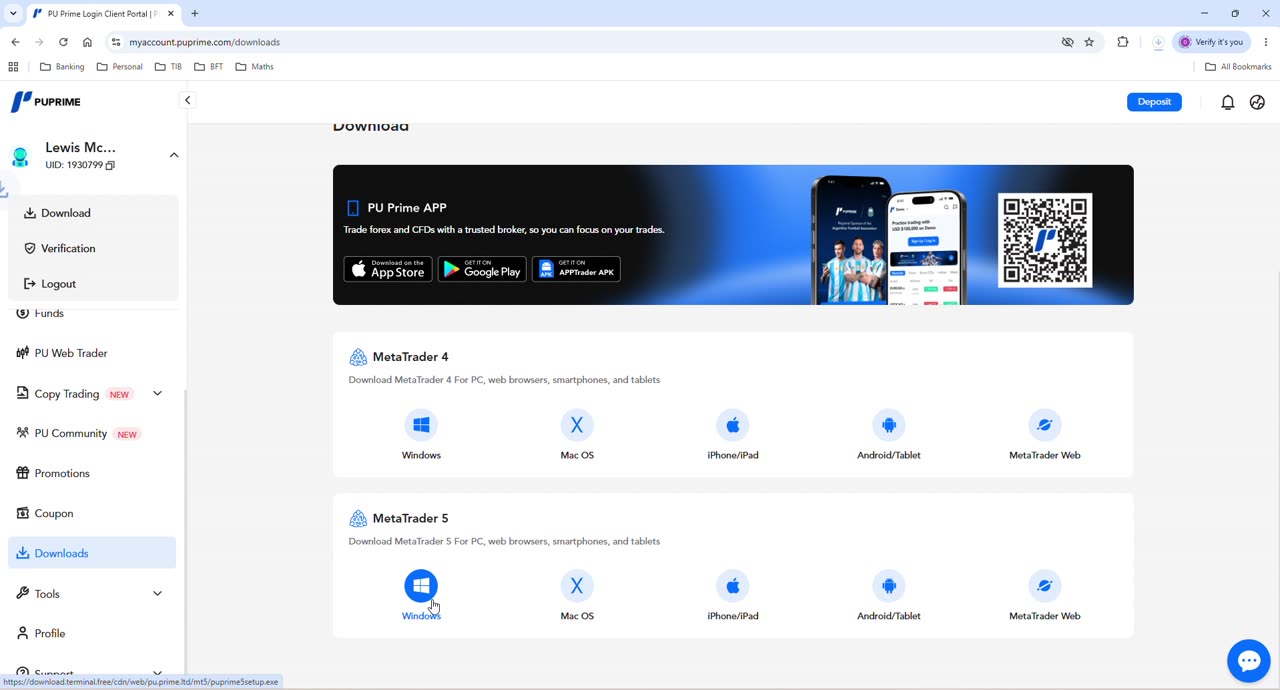Click the APPTrader APK badge
1280x690 pixels.
[576, 269]
